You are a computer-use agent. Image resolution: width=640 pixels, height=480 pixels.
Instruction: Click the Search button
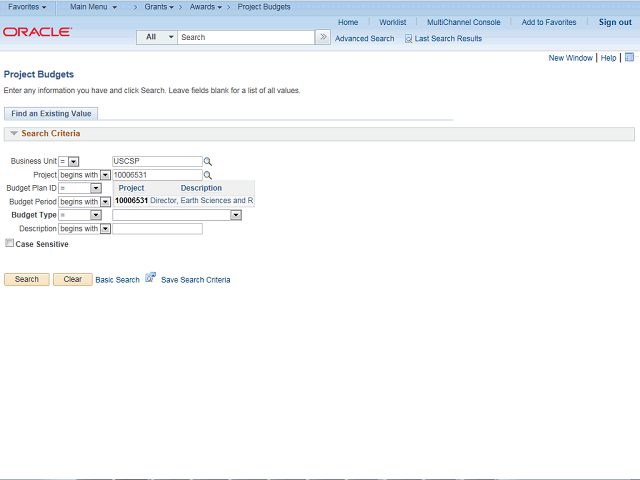coord(27,279)
